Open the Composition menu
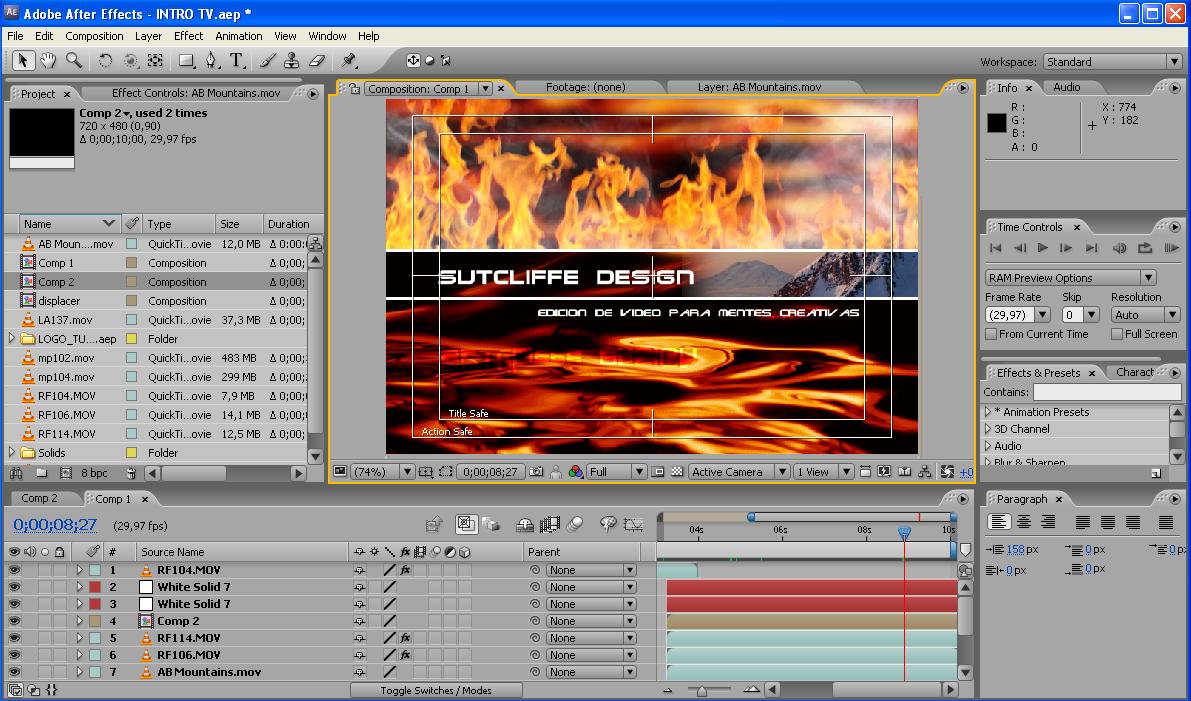This screenshot has height=701, width=1191. click(x=94, y=36)
